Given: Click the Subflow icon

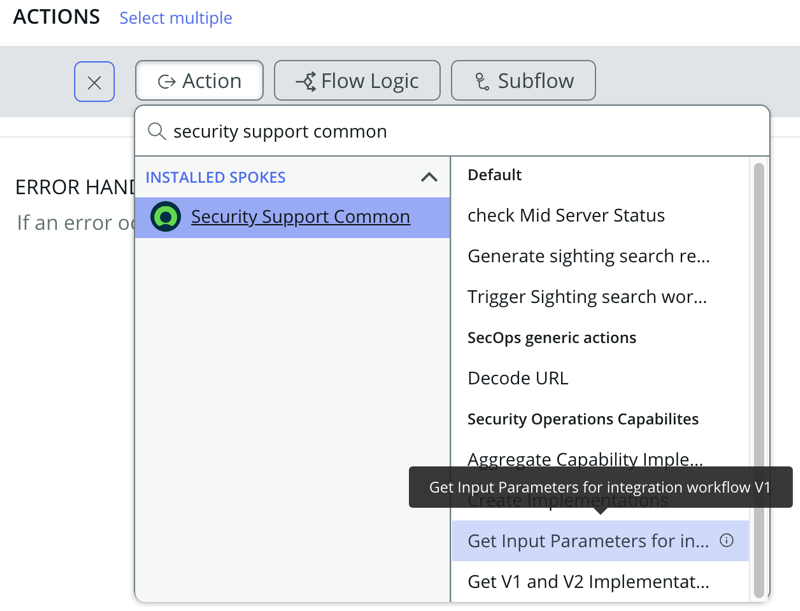Looking at the screenshot, I should [x=482, y=82].
